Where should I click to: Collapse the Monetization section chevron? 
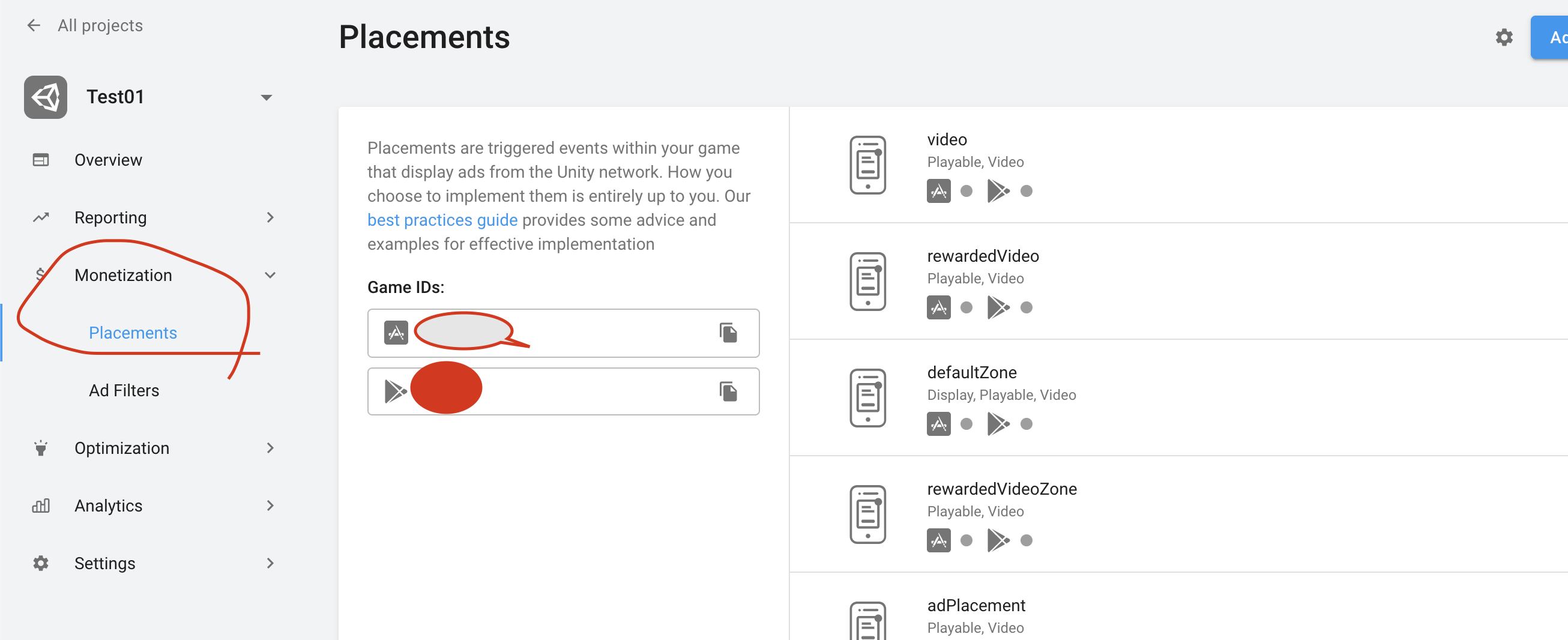point(270,275)
